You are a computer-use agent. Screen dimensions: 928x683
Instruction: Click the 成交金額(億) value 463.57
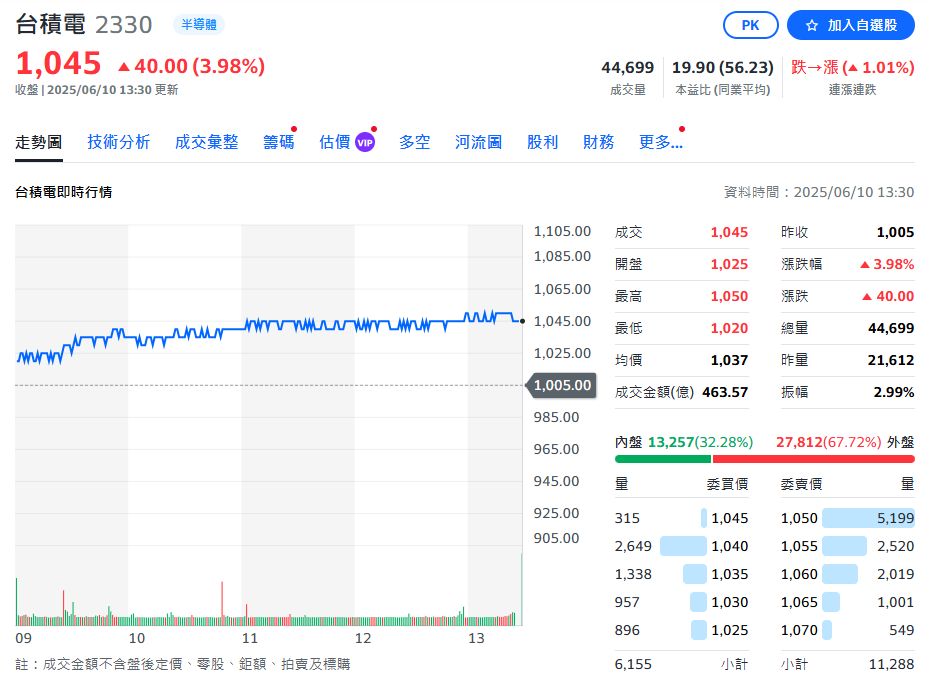tap(725, 392)
